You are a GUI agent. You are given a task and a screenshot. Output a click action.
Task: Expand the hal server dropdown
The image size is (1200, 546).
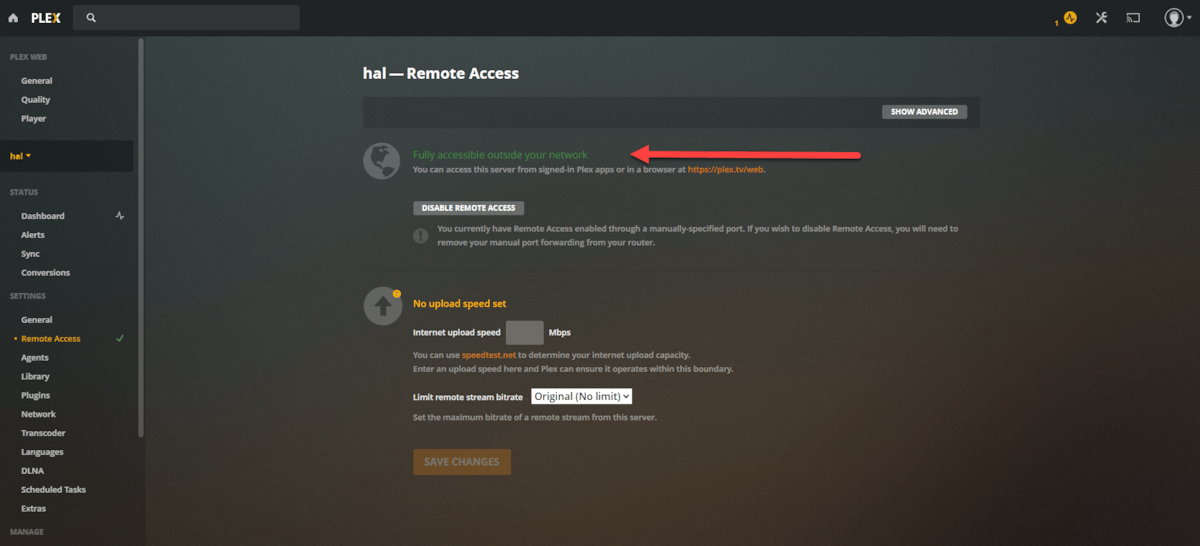(21, 156)
